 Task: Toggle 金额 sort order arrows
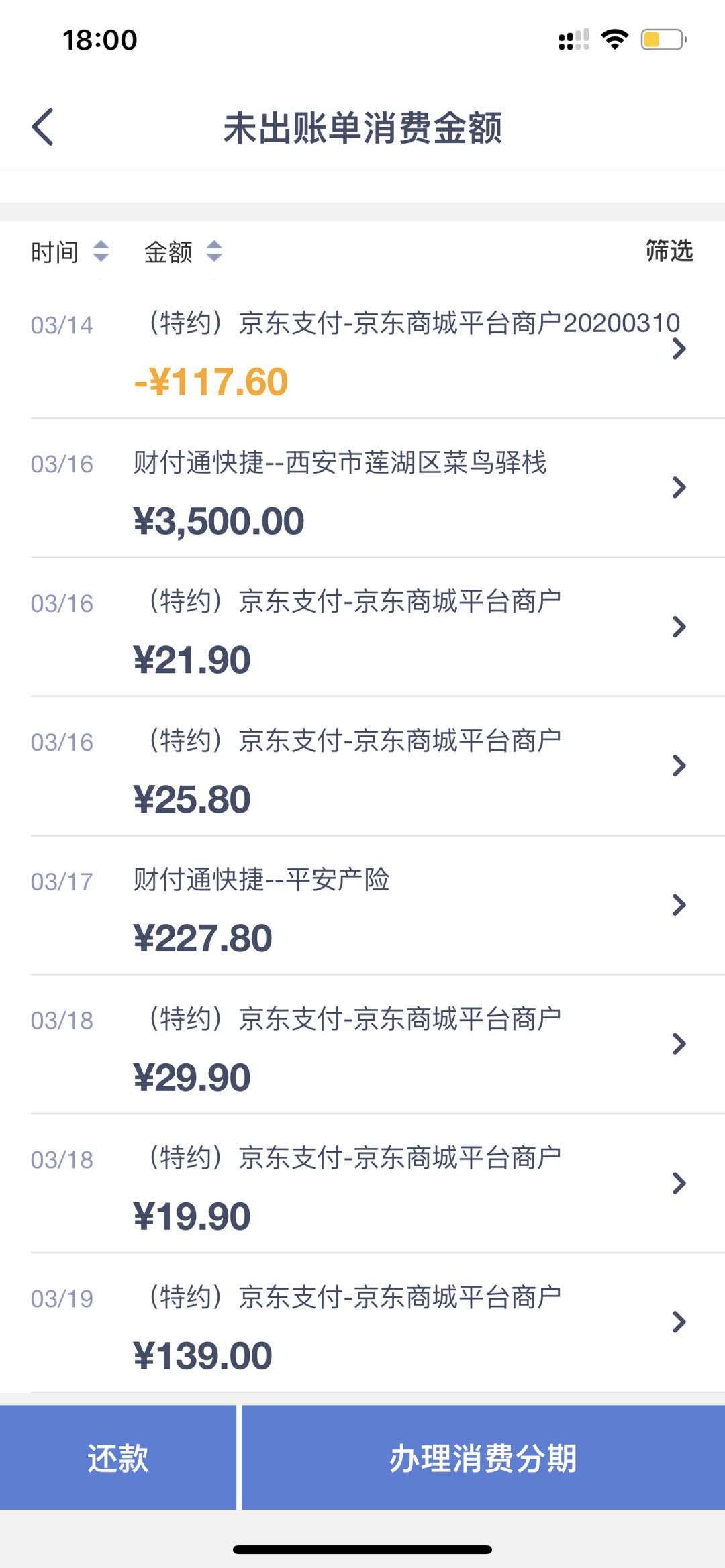click(214, 252)
